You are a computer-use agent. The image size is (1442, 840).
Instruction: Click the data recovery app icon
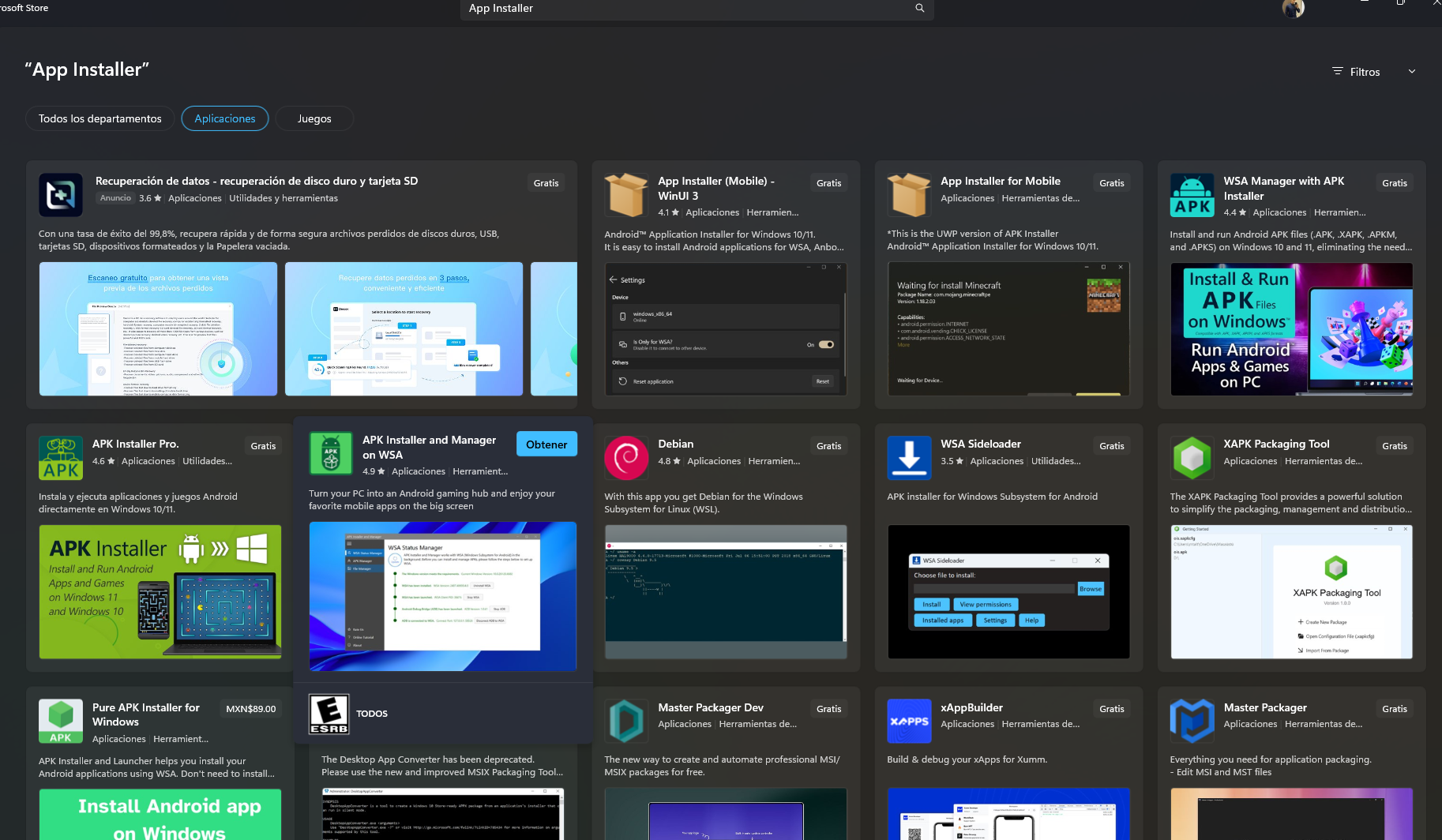(61, 195)
